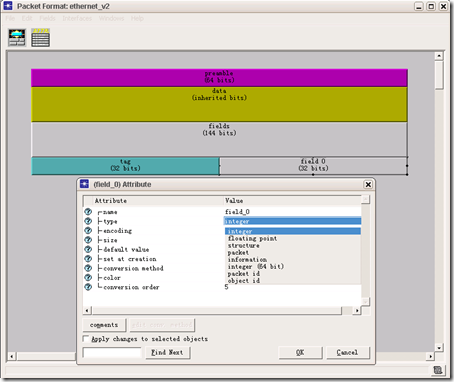Screen dimensions: 454x382
Task: Click the help icon beside conversion order
Action: tap(88, 287)
